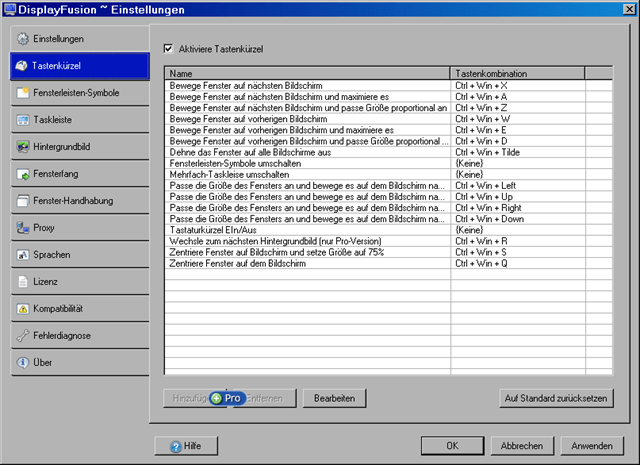Toggle the Aktiviere Tastenkürzel checkbox
The height and width of the screenshot is (465, 640).
[x=168, y=49]
